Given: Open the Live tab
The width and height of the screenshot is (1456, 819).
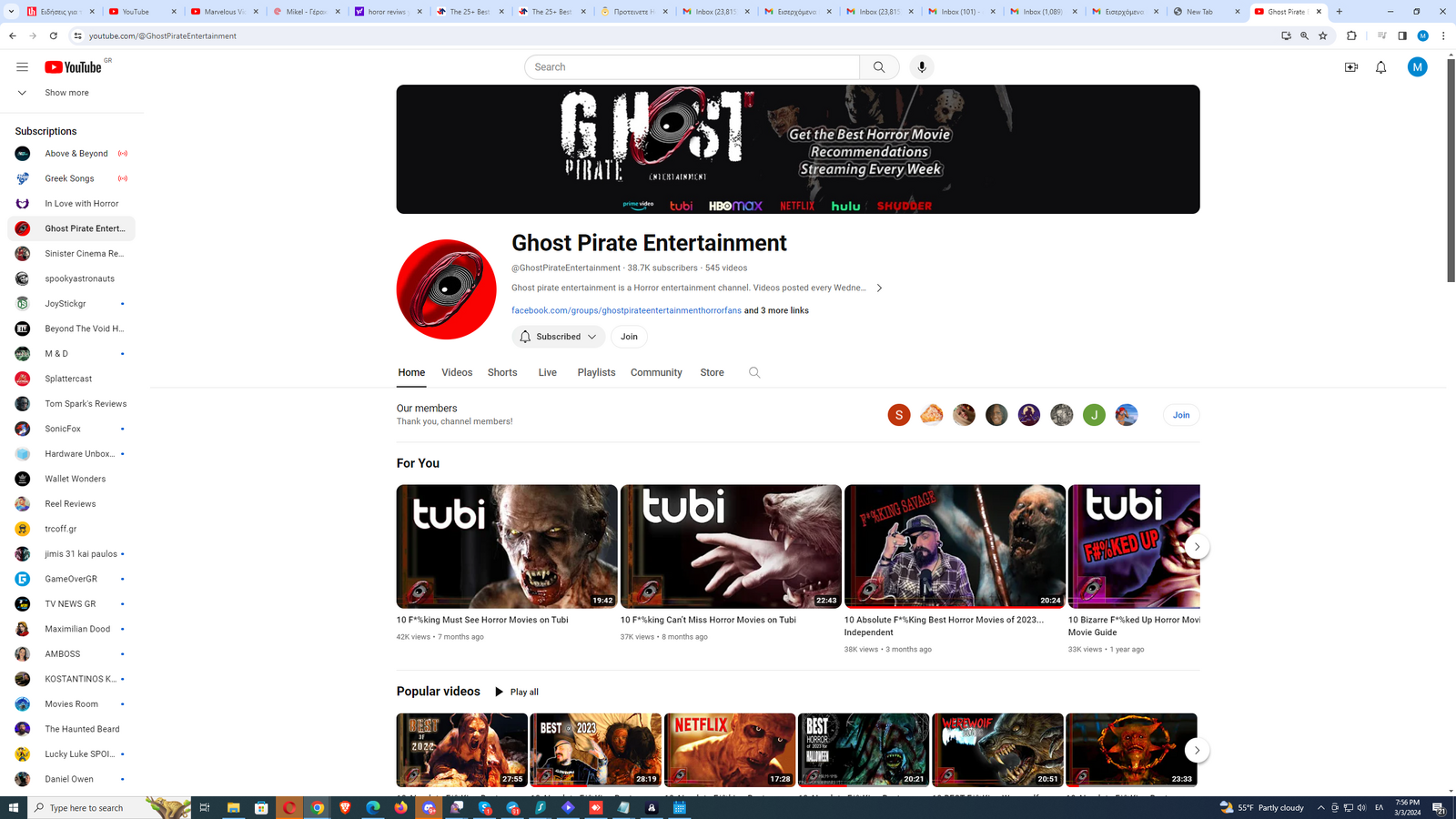Looking at the screenshot, I should coord(547,373).
